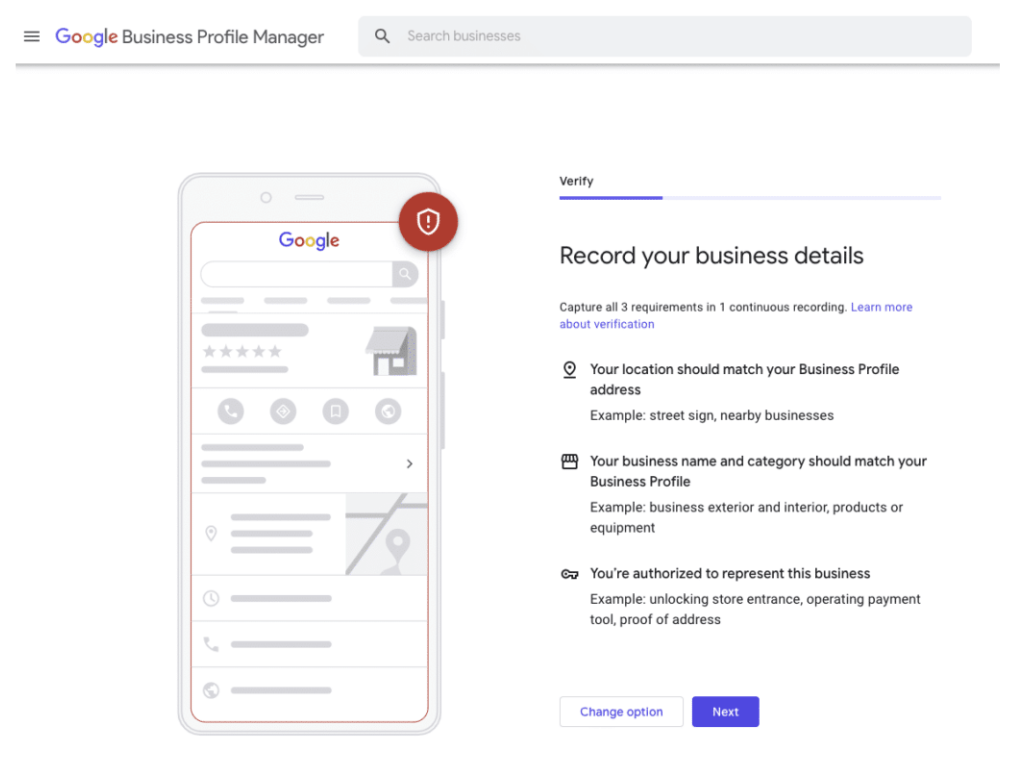Click the Google Business Profile Manager logo
Viewport: 1012px width, 784px height.
pos(189,37)
